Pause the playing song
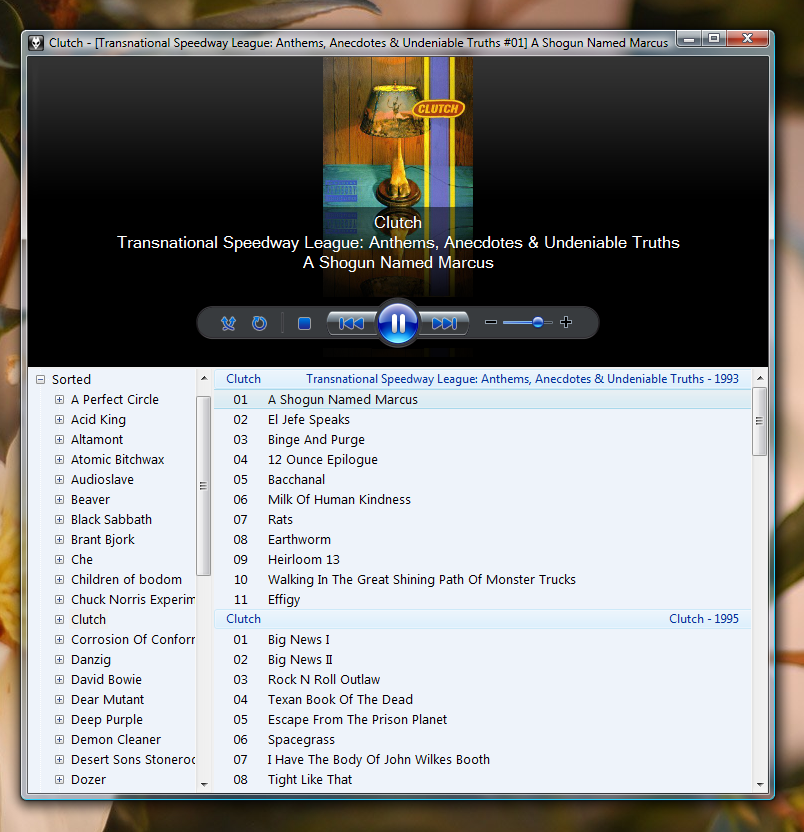Viewport: 804px width, 832px height. [x=398, y=323]
